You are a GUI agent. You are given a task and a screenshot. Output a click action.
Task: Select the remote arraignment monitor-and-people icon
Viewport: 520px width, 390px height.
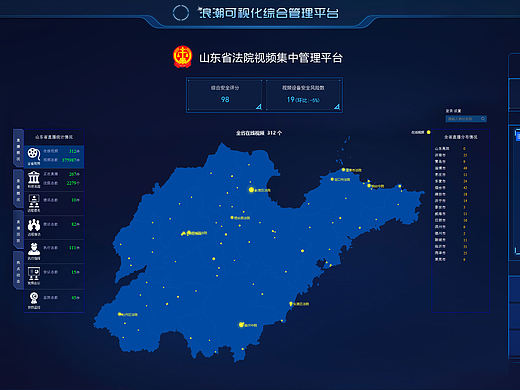coord(34,201)
